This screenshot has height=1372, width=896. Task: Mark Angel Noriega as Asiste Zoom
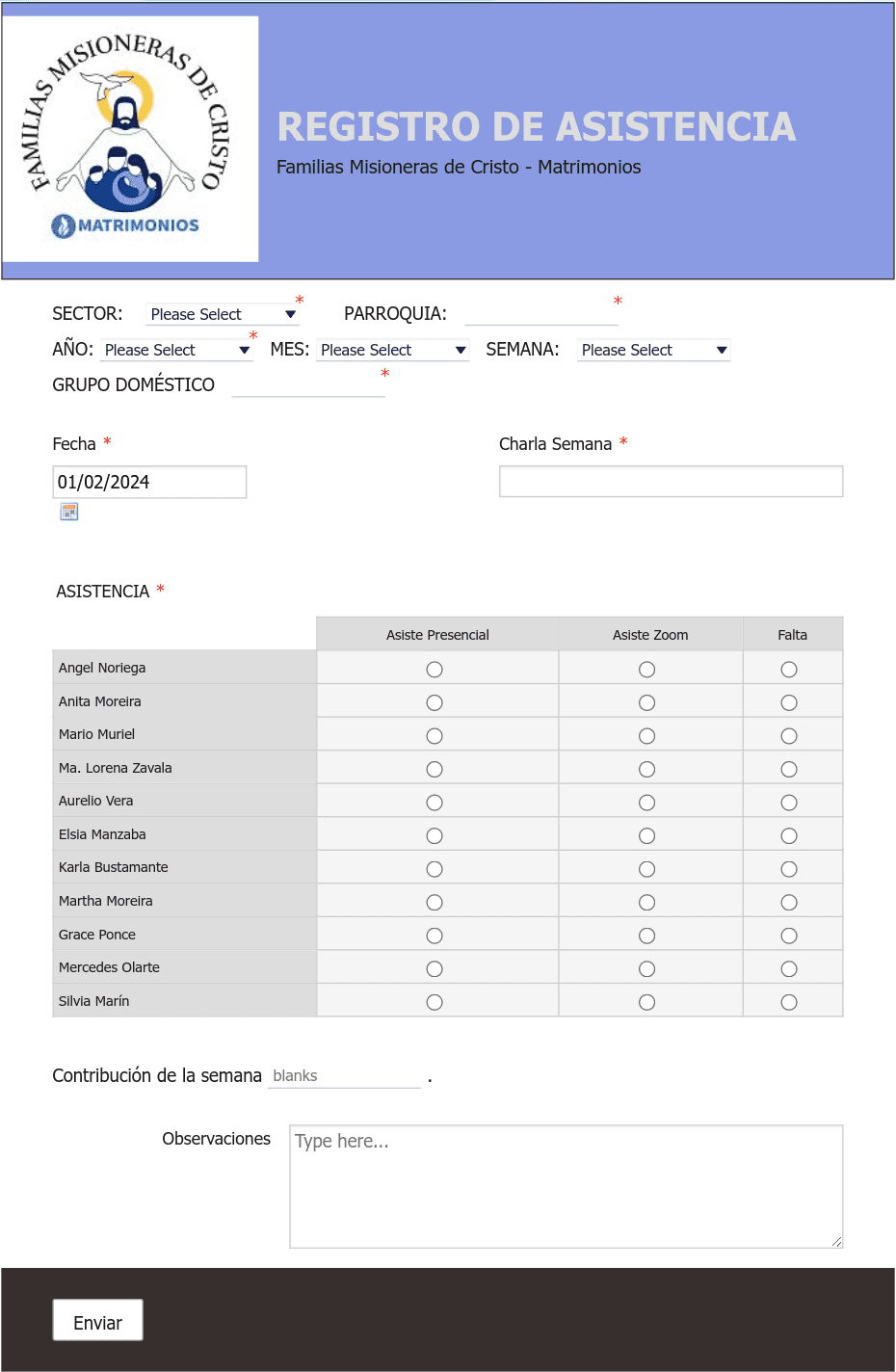(x=647, y=670)
